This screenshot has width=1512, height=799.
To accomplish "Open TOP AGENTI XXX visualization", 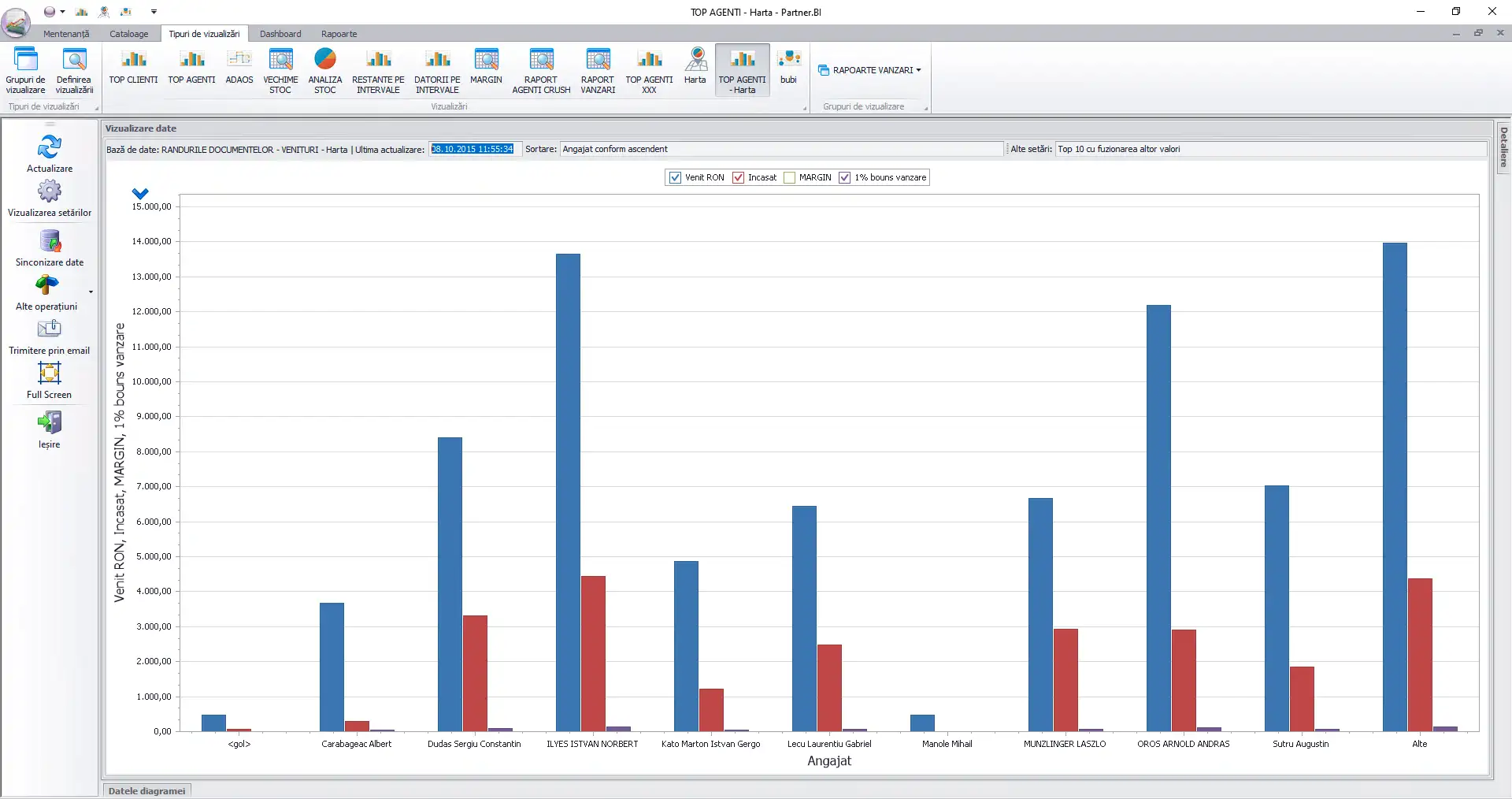I will 649,70.
